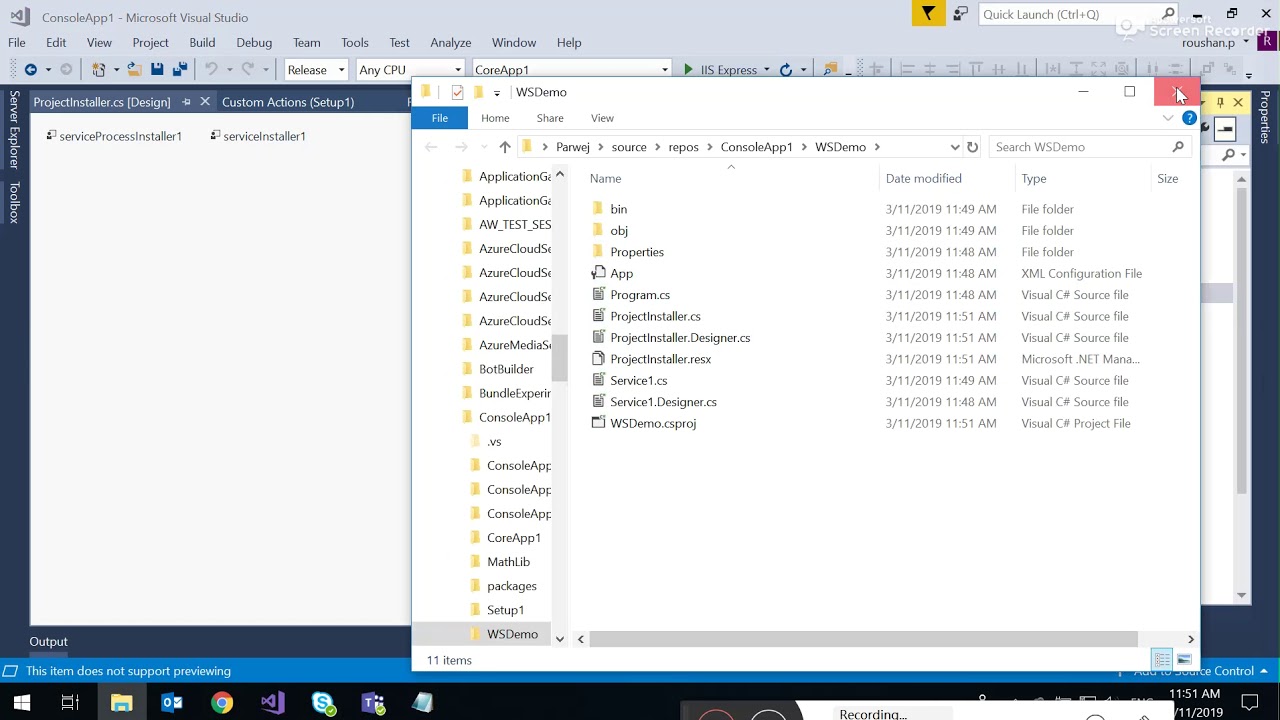Click ConsoleApp1 in the address breadcrumb
The image size is (1280, 720).
(x=757, y=147)
